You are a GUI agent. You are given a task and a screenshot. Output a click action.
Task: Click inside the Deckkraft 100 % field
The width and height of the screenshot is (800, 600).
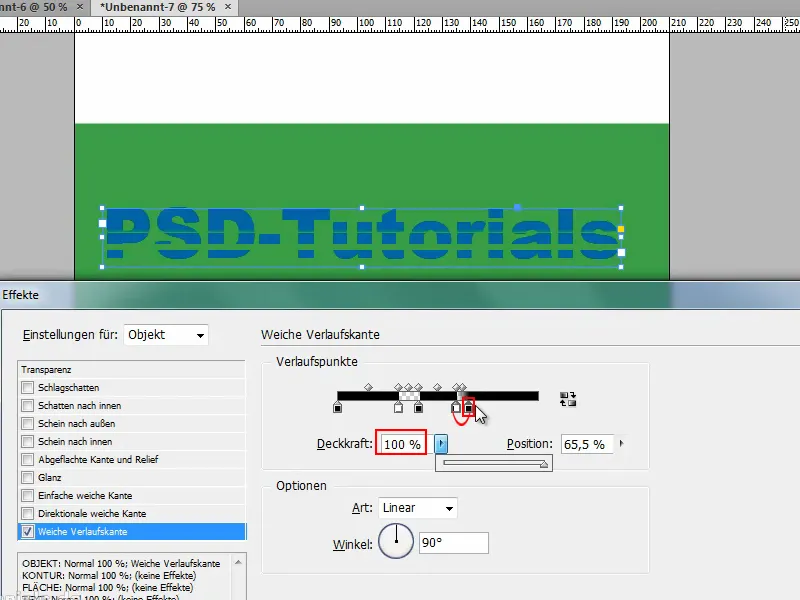401,444
